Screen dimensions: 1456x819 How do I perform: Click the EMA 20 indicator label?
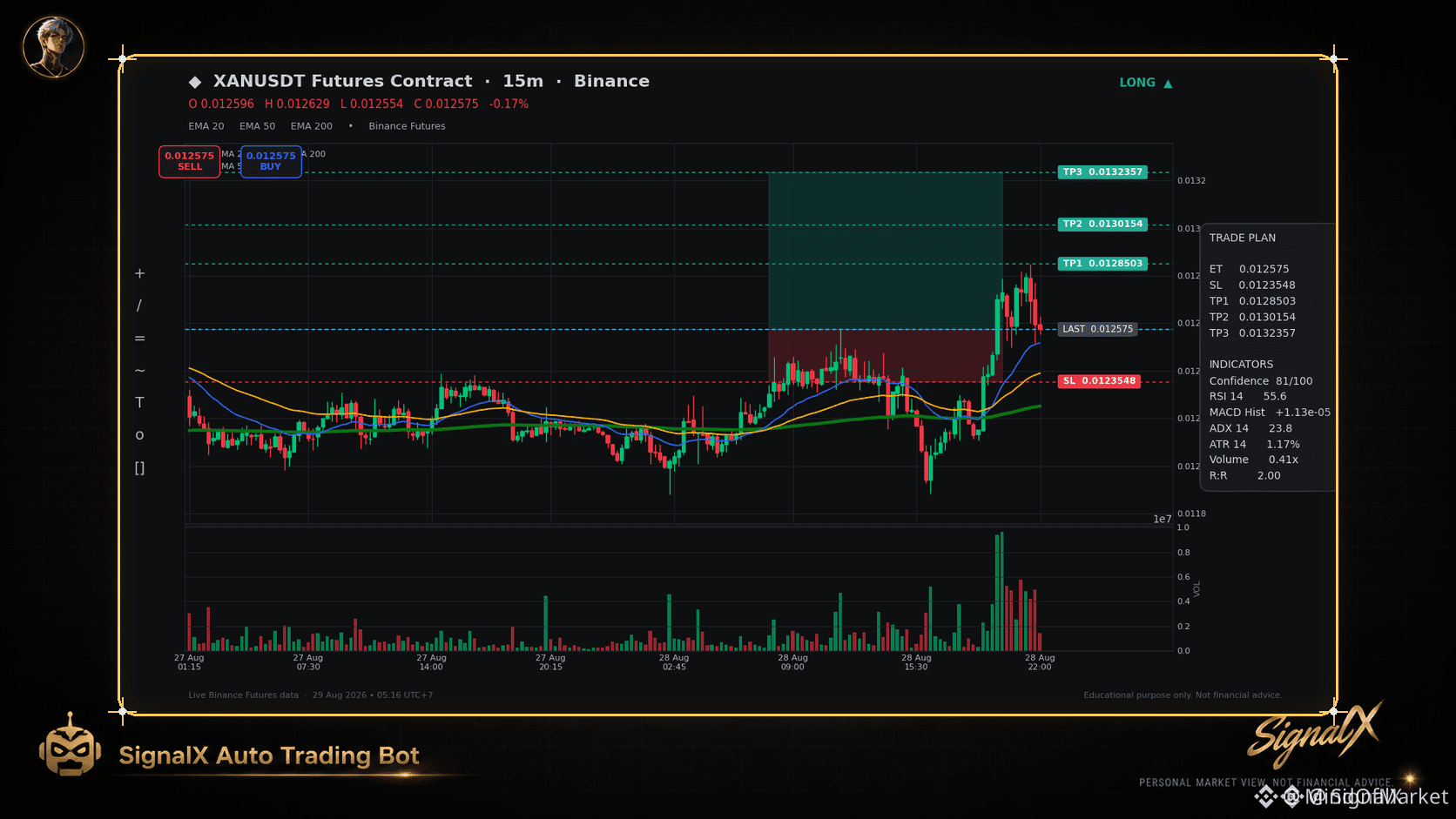click(x=206, y=126)
